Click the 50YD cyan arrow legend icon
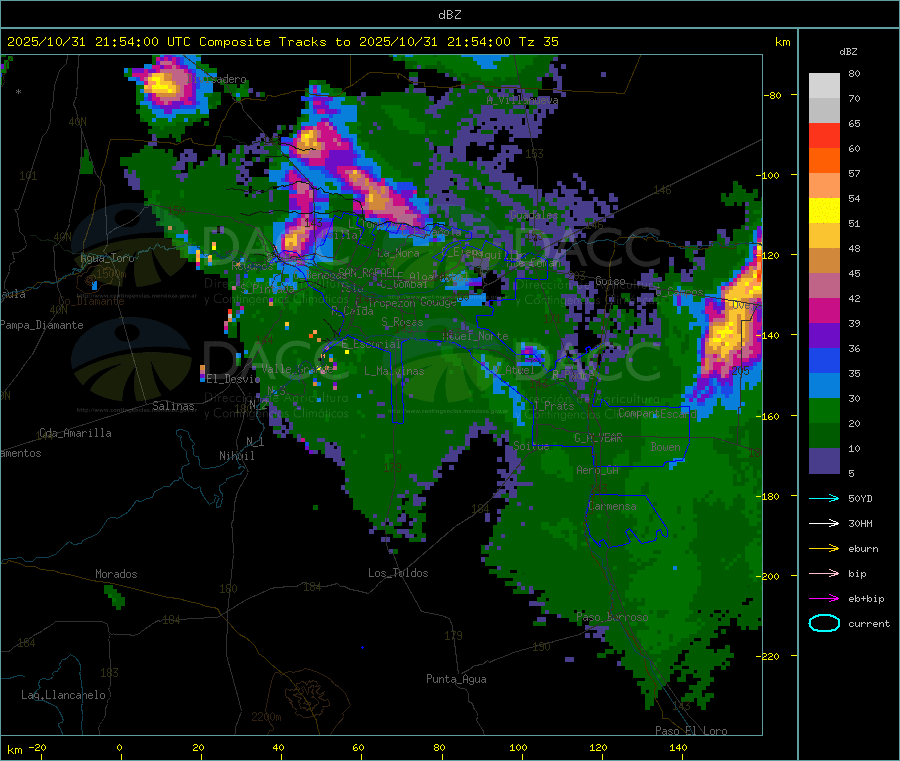900x761 pixels. click(x=824, y=498)
